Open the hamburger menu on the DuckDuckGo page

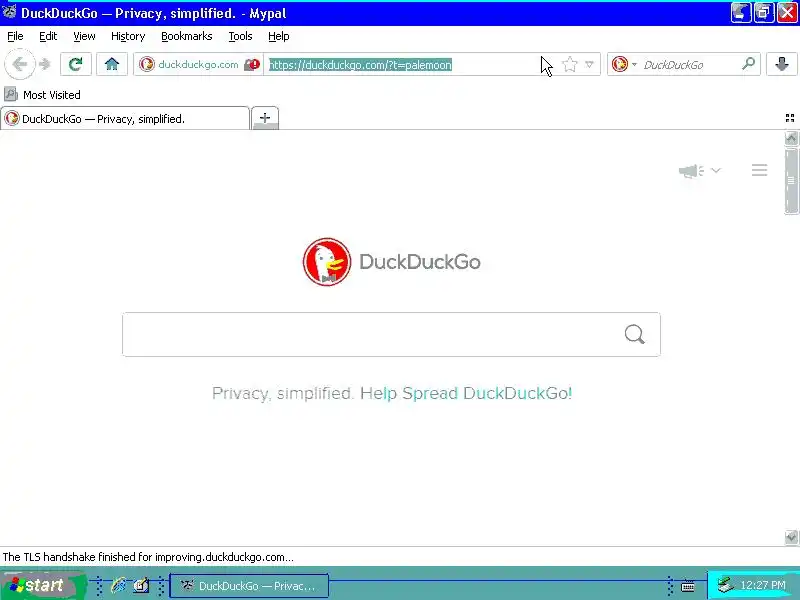click(759, 170)
